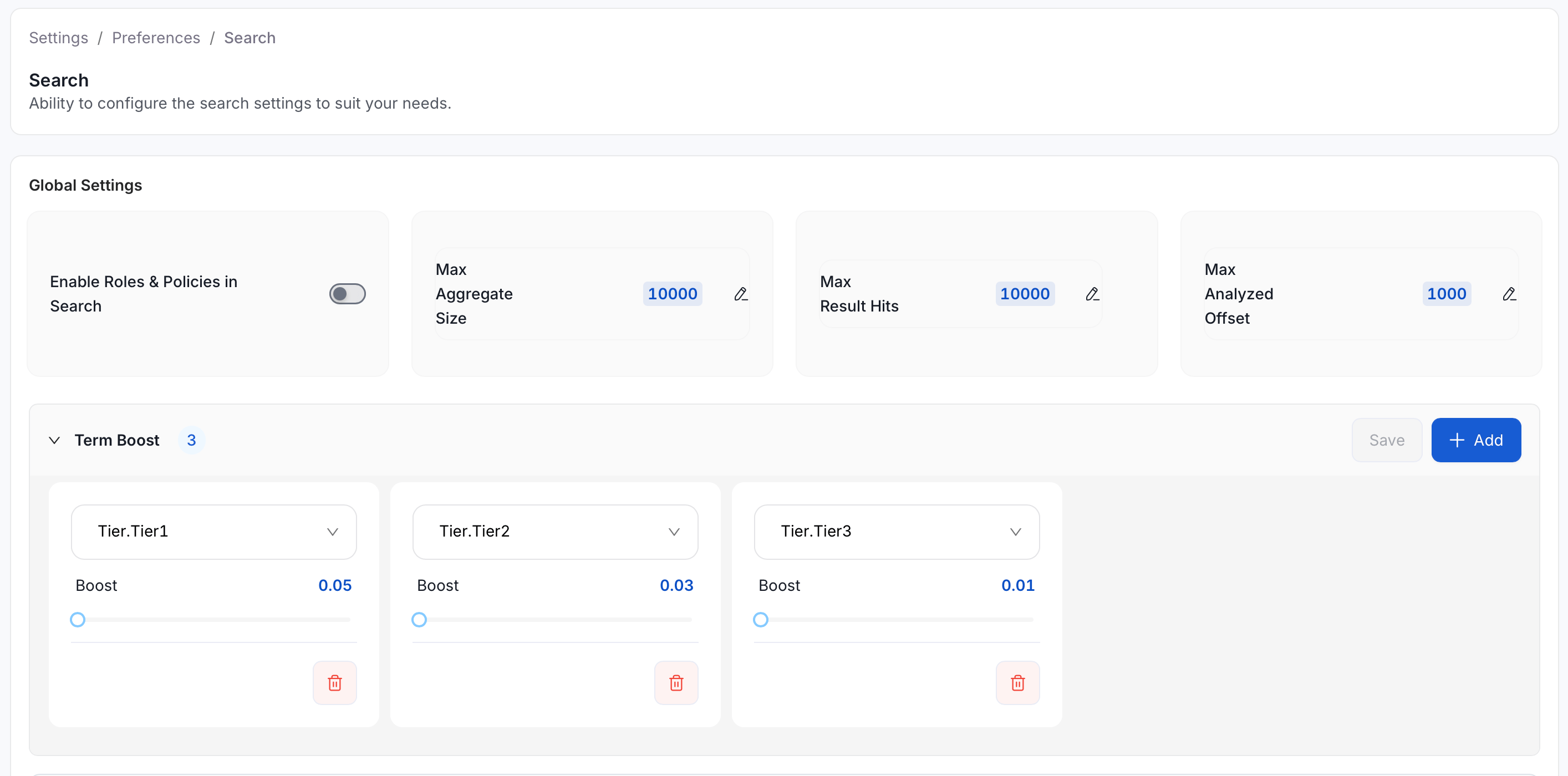Open the Tier.Tier1 dropdown

(213, 532)
